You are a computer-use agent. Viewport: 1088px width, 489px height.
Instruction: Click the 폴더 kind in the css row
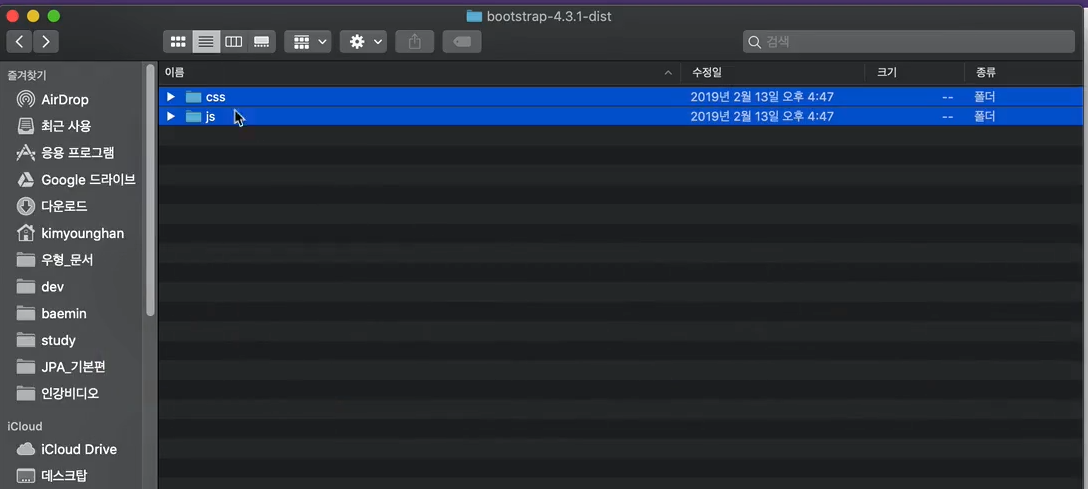click(985, 96)
